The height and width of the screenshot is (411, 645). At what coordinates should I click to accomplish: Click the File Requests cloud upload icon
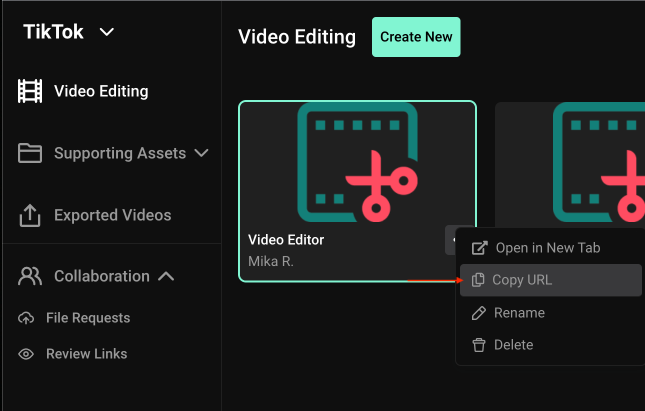[x=26, y=318]
